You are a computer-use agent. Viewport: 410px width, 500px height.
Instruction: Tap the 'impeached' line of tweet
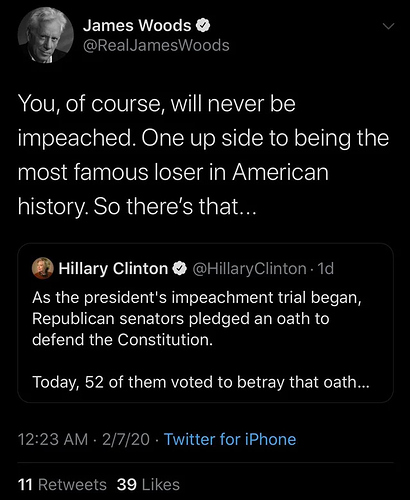pyautogui.click(x=203, y=138)
